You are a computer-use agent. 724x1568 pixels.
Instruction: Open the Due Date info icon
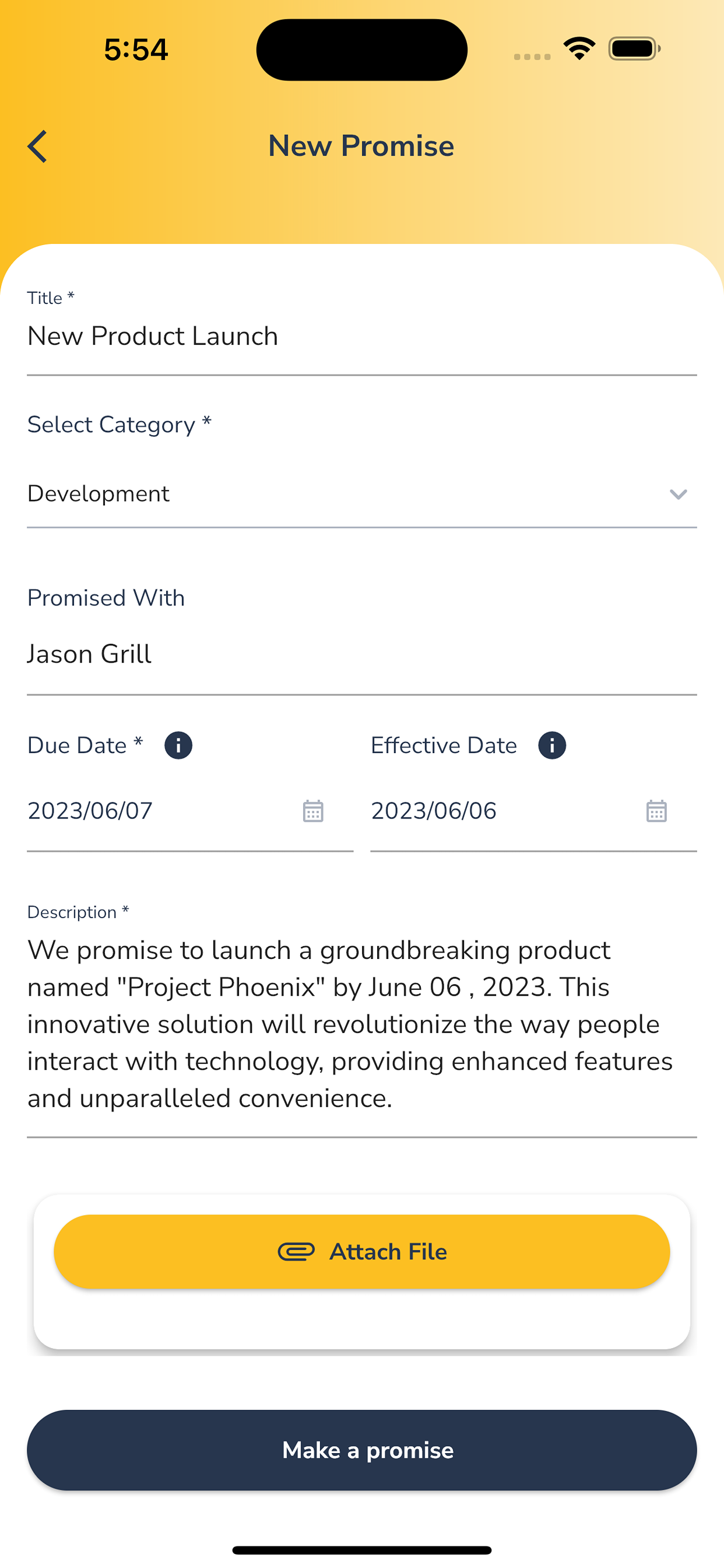coord(178,745)
